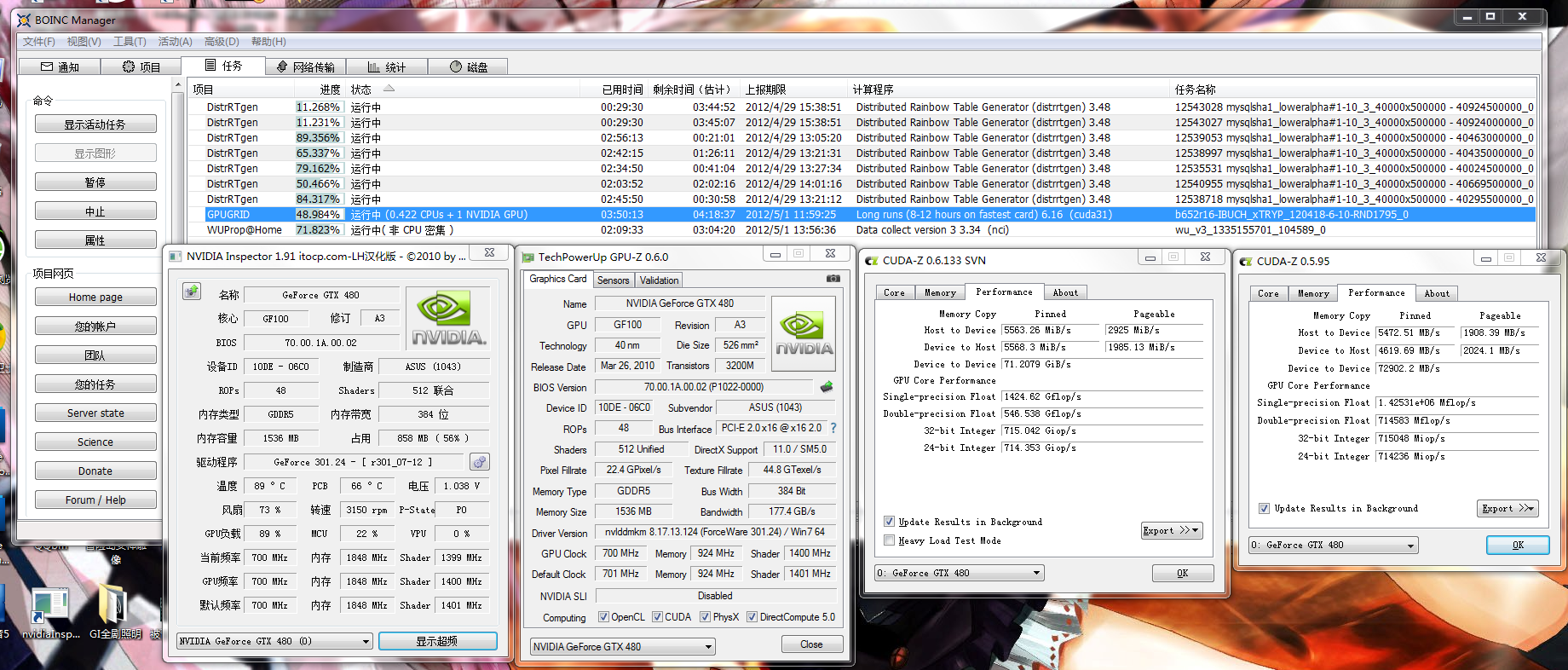Click the screenshot upload icon in NVIDIA Inspector
Image resolution: width=1568 pixels, height=670 pixels.
pyautogui.click(x=192, y=292)
